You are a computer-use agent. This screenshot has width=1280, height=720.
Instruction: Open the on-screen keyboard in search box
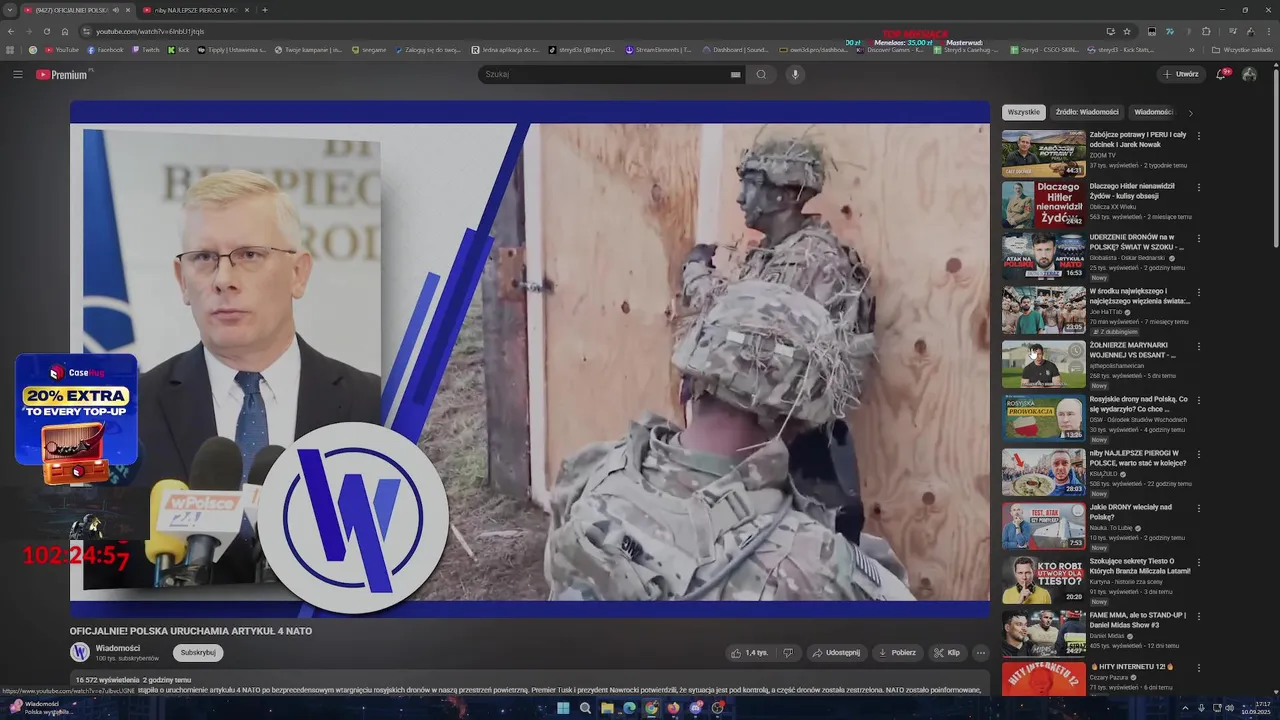(736, 74)
